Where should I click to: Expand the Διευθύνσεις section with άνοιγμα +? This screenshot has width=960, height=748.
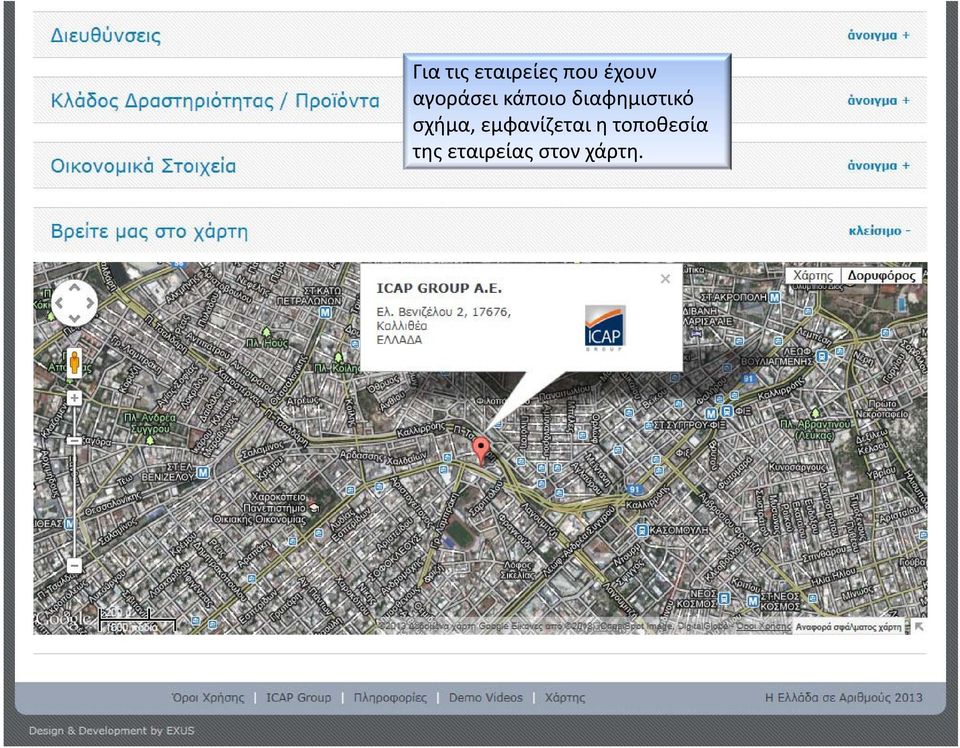[879, 36]
